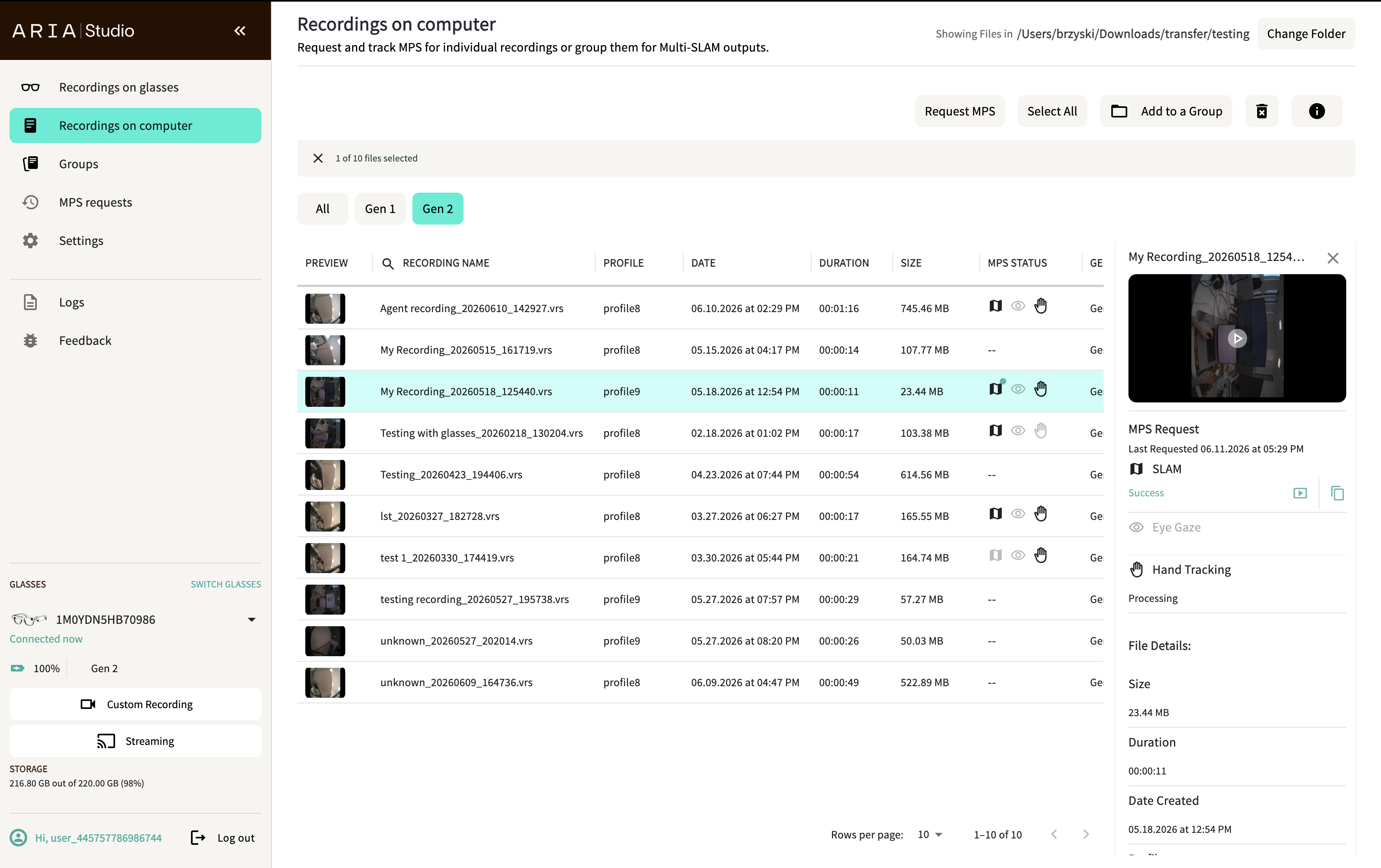Open Feedback from the sidebar
Image resolution: width=1381 pixels, height=868 pixels.
pos(135,341)
